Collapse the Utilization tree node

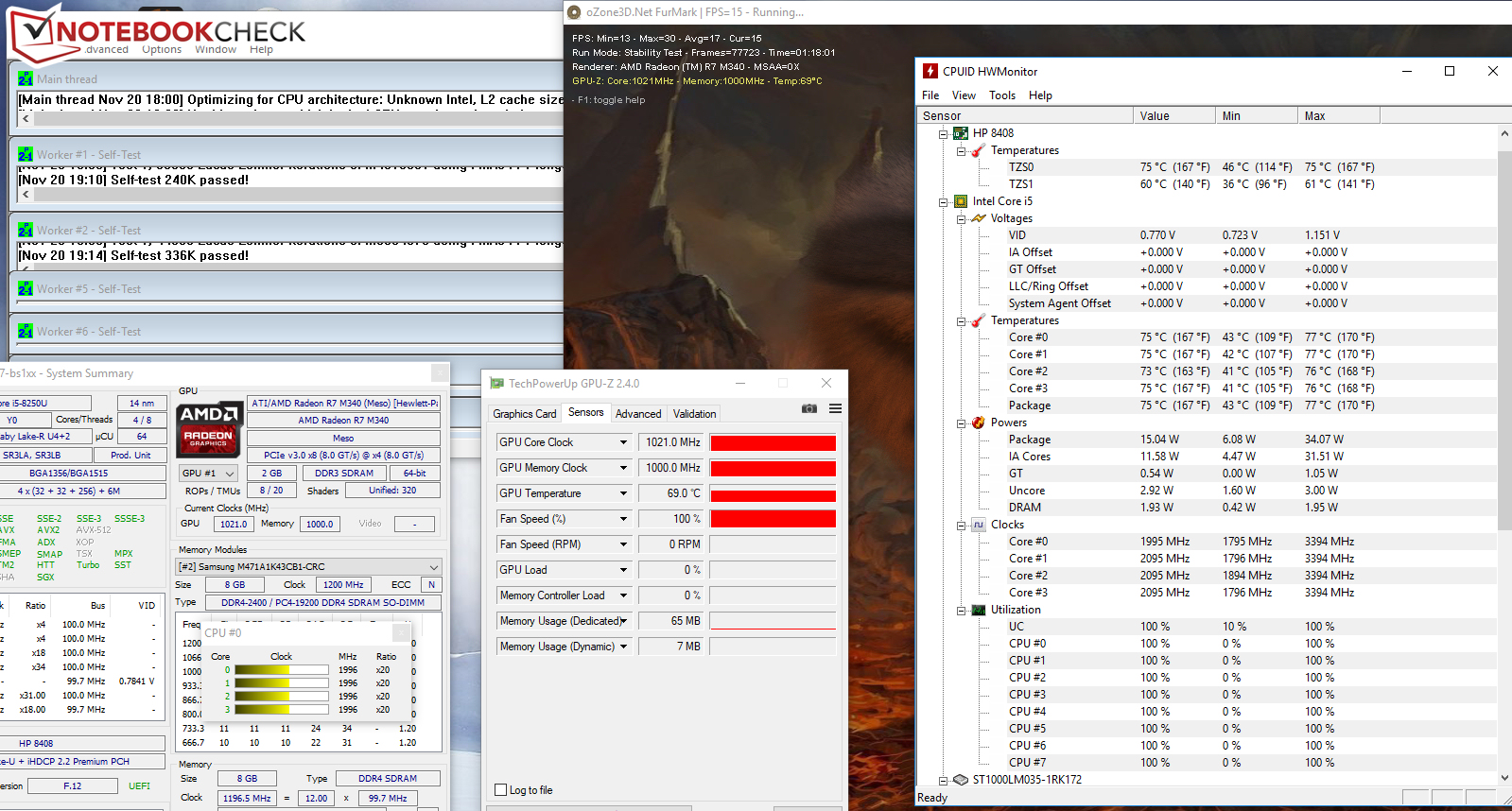click(x=961, y=611)
